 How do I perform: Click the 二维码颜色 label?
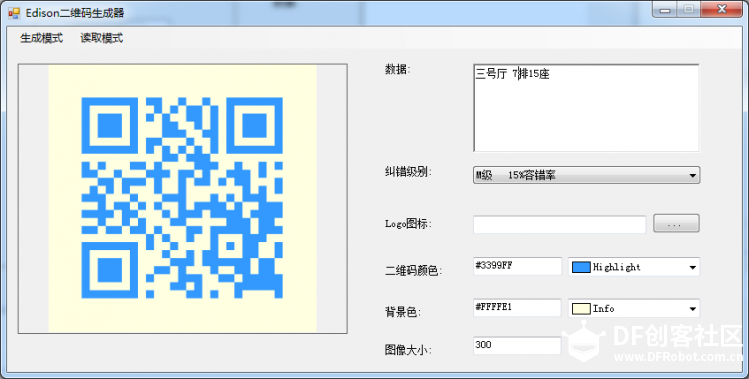pos(414,271)
